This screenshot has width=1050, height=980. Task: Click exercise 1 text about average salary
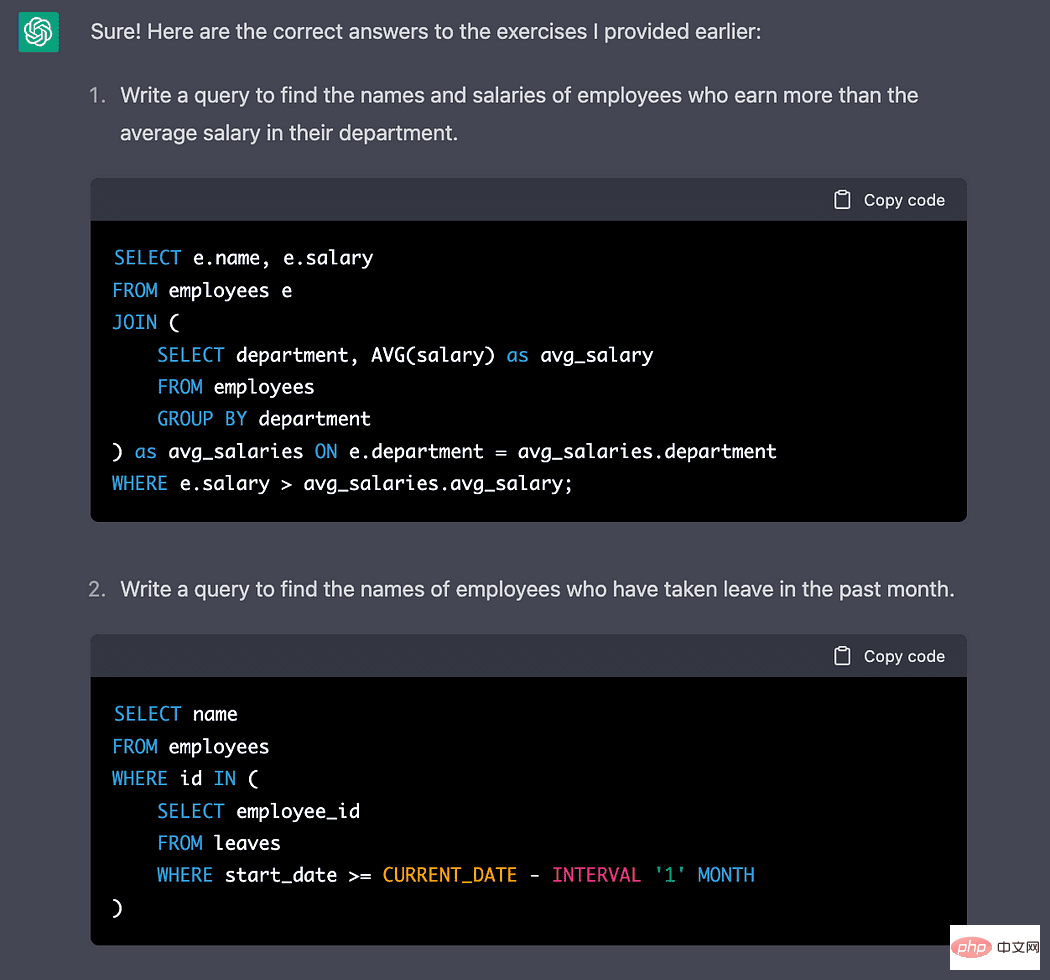519,114
